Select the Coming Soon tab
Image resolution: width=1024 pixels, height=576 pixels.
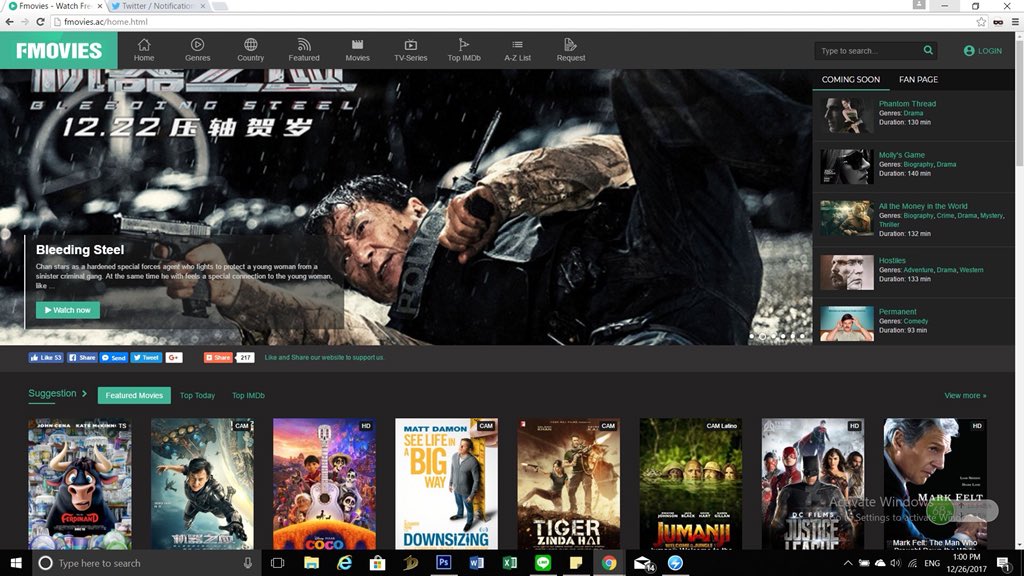[851, 79]
